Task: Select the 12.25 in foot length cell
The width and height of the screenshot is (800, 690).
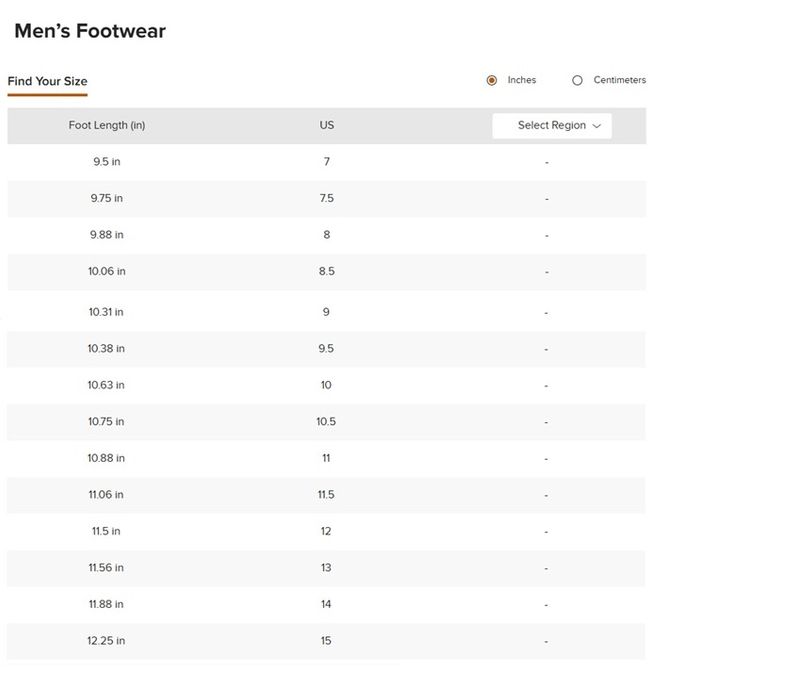Action: click(x=106, y=641)
